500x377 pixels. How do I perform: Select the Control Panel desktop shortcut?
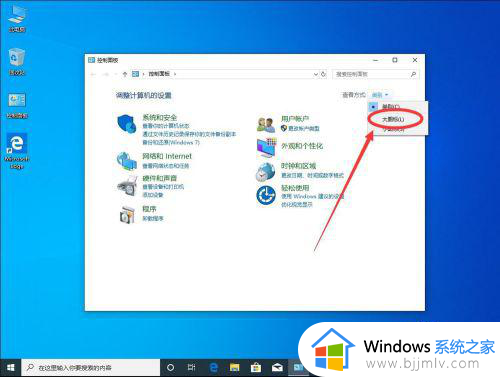(x=17, y=105)
